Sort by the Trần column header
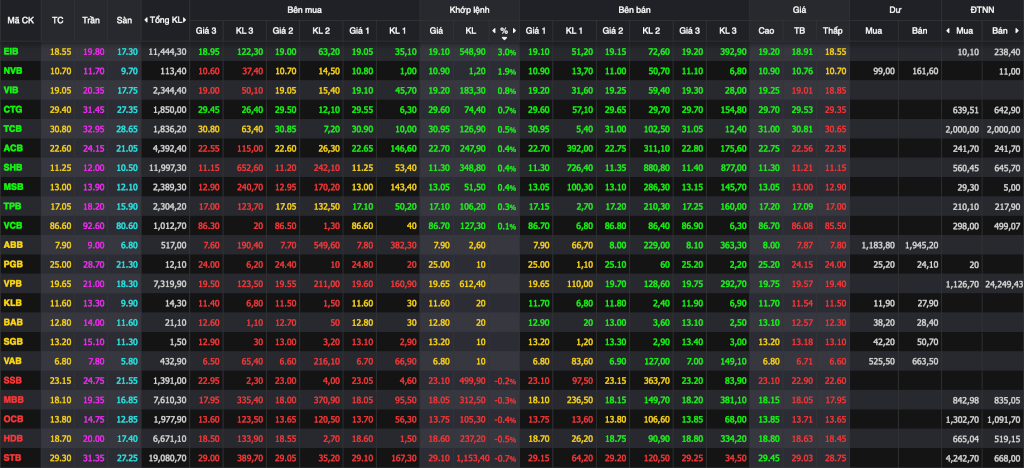Viewport: 1024px width, 468px height. click(x=91, y=20)
